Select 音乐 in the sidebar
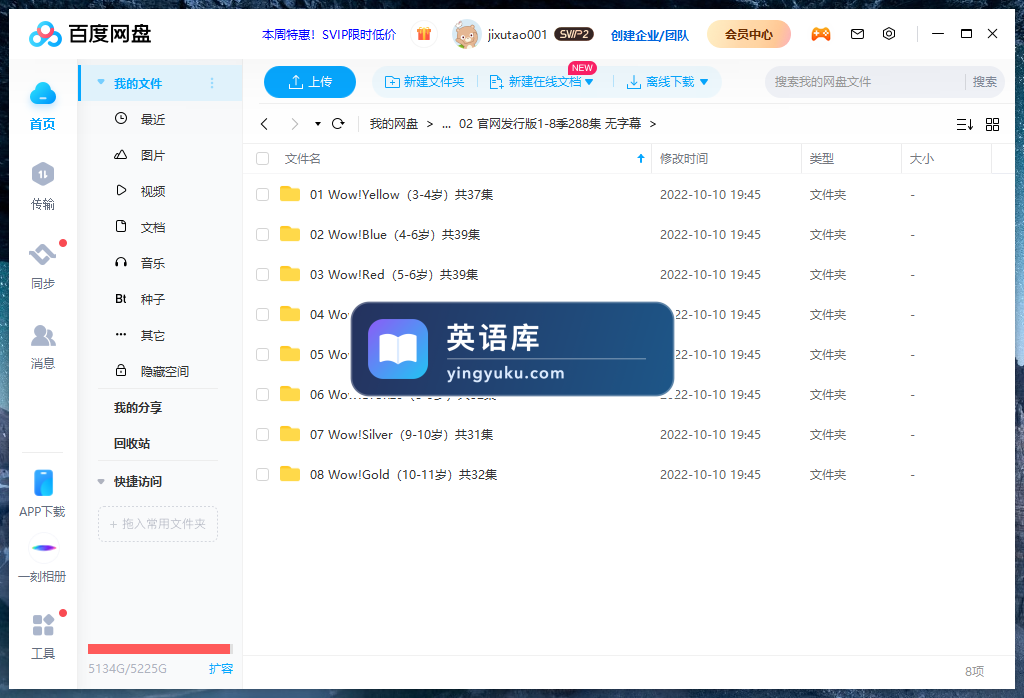1024x698 pixels. (x=153, y=263)
